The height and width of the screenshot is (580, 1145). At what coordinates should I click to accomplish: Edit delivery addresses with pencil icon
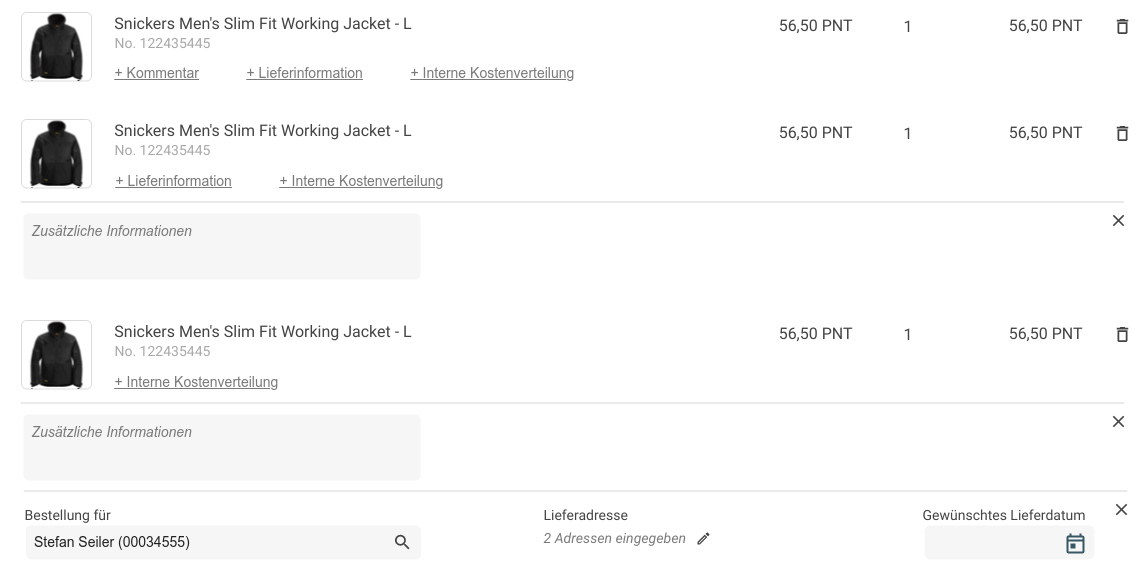[703, 539]
